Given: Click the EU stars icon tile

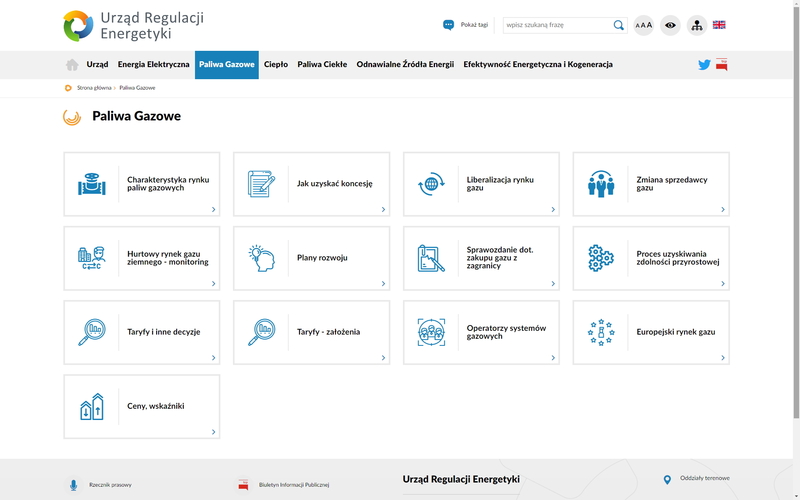Looking at the screenshot, I should pos(601,332).
